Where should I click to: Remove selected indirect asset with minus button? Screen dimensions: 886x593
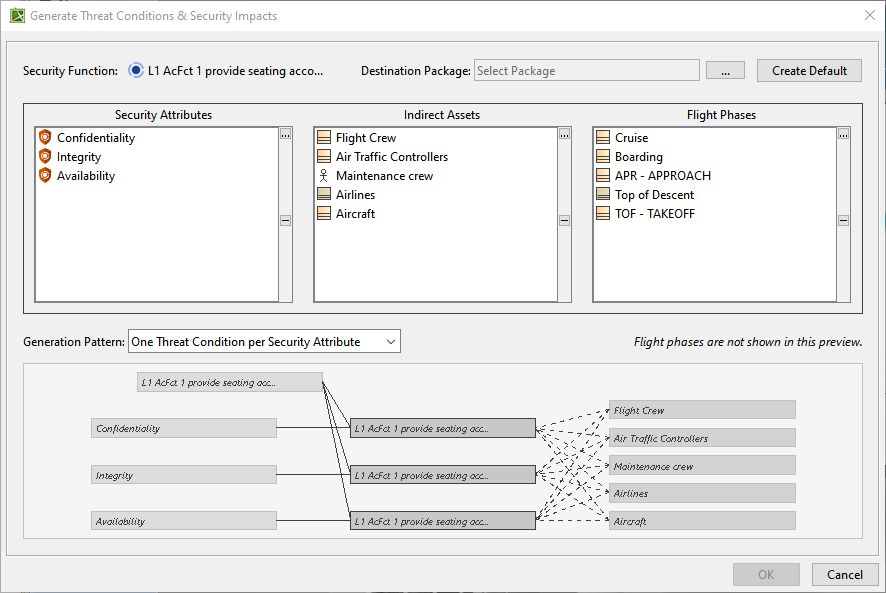[564, 221]
